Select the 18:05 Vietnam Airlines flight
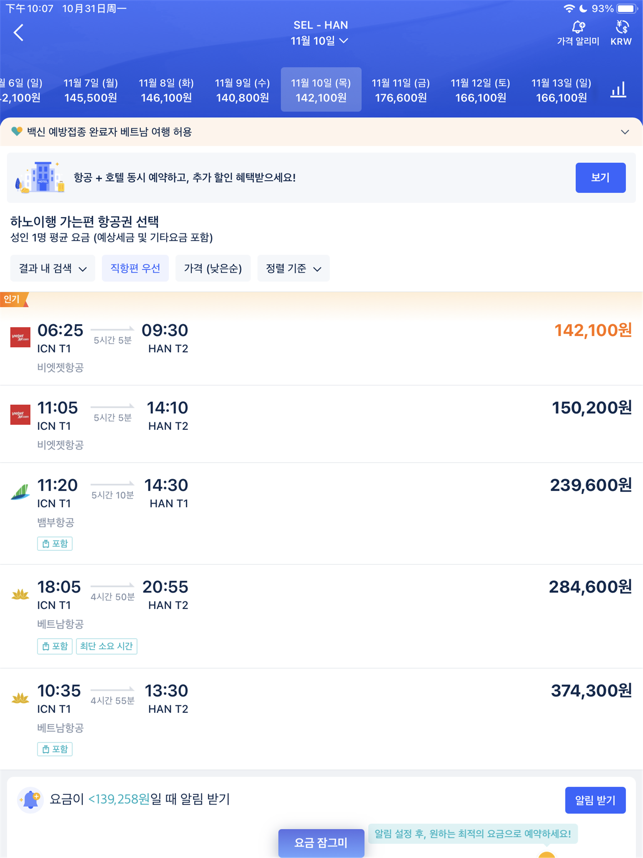 [x=321, y=616]
